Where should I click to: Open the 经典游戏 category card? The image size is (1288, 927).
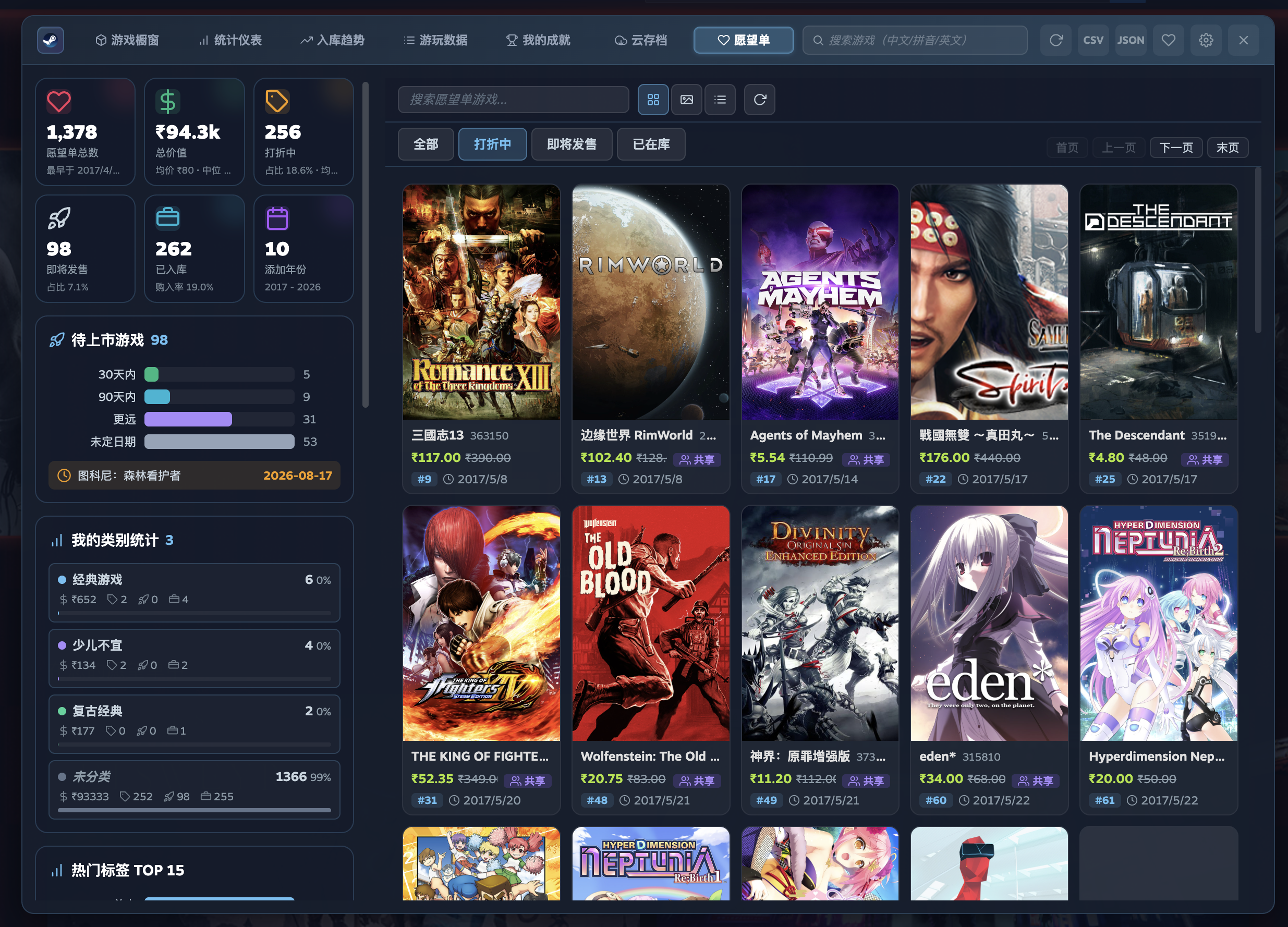[x=194, y=593]
